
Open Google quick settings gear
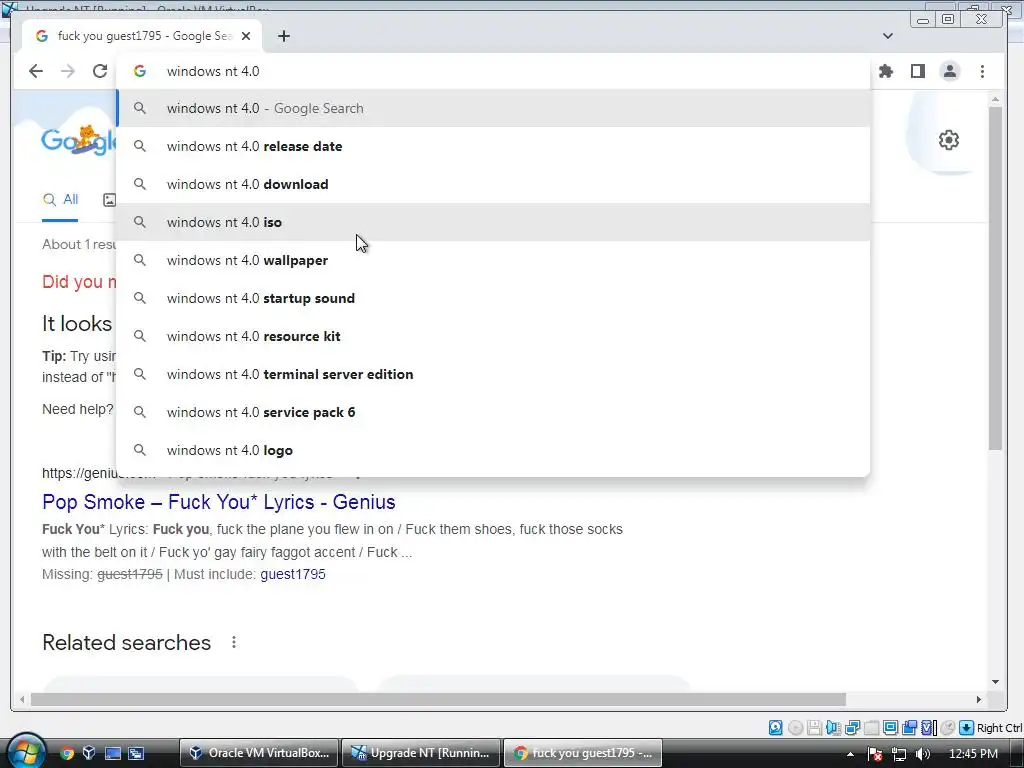[x=948, y=140]
